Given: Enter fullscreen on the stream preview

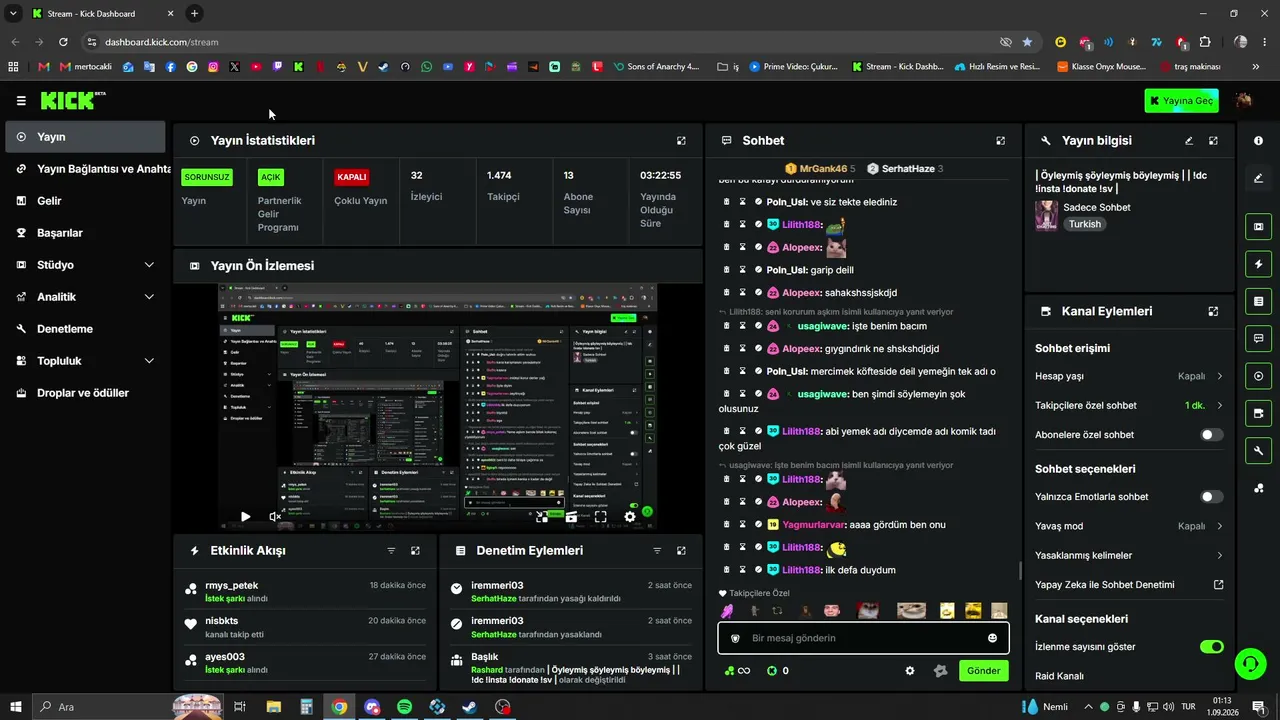Looking at the screenshot, I should [x=600, y=517].
